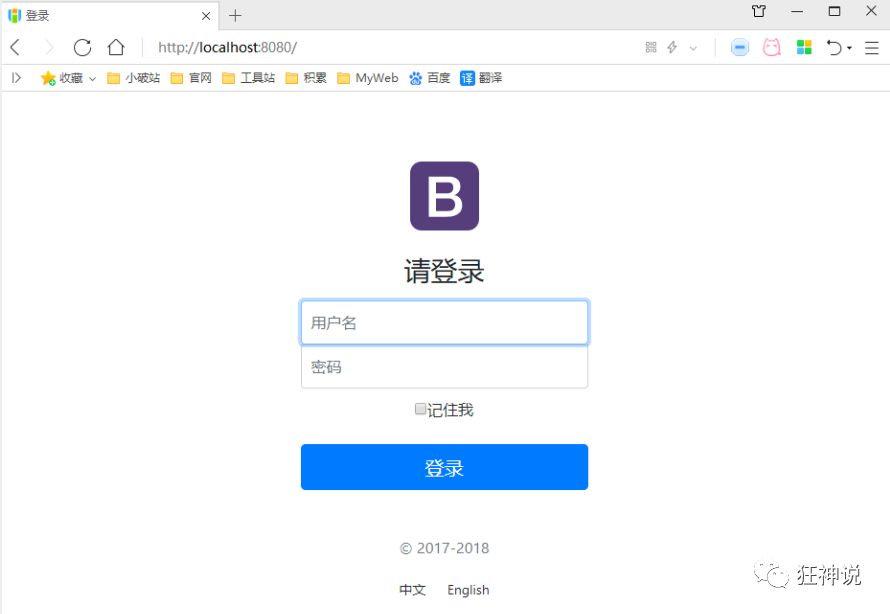Screen dimensions: 890x614
Task: Switch language by clicking English
Action: click(x=467, y=589)
